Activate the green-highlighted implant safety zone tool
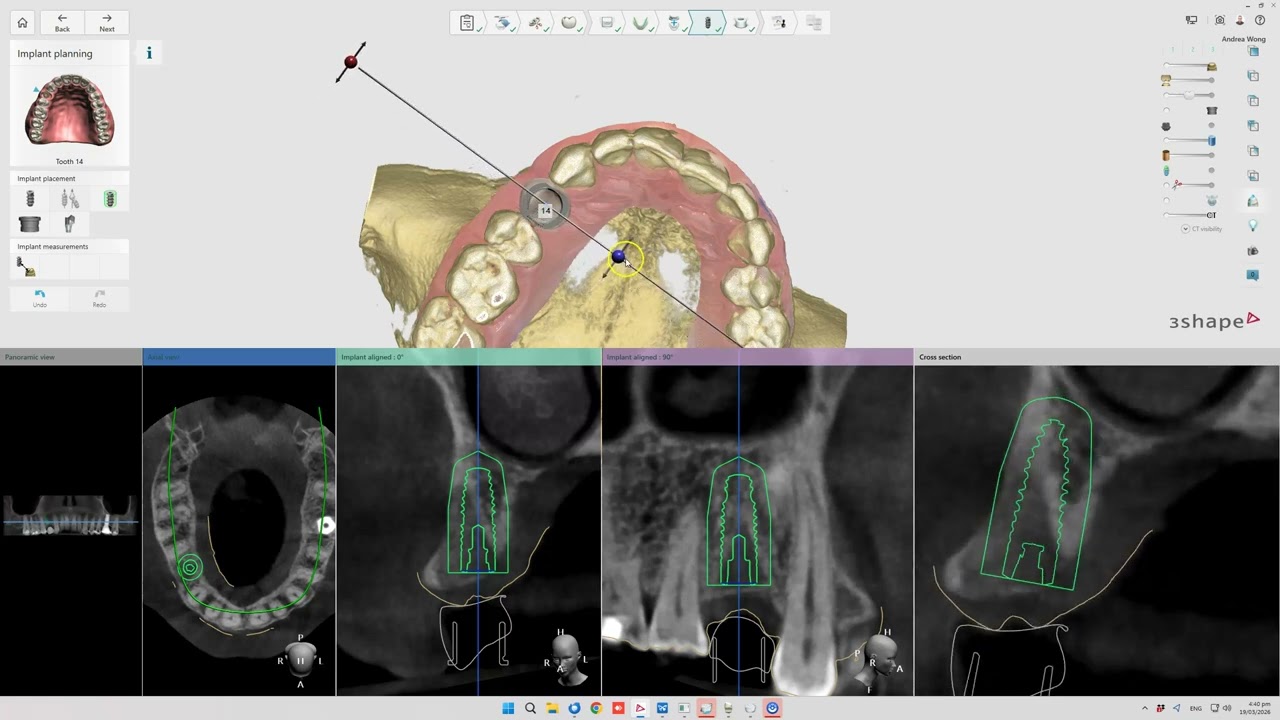This screenshot has height=720, width=1280. point(110,199)
